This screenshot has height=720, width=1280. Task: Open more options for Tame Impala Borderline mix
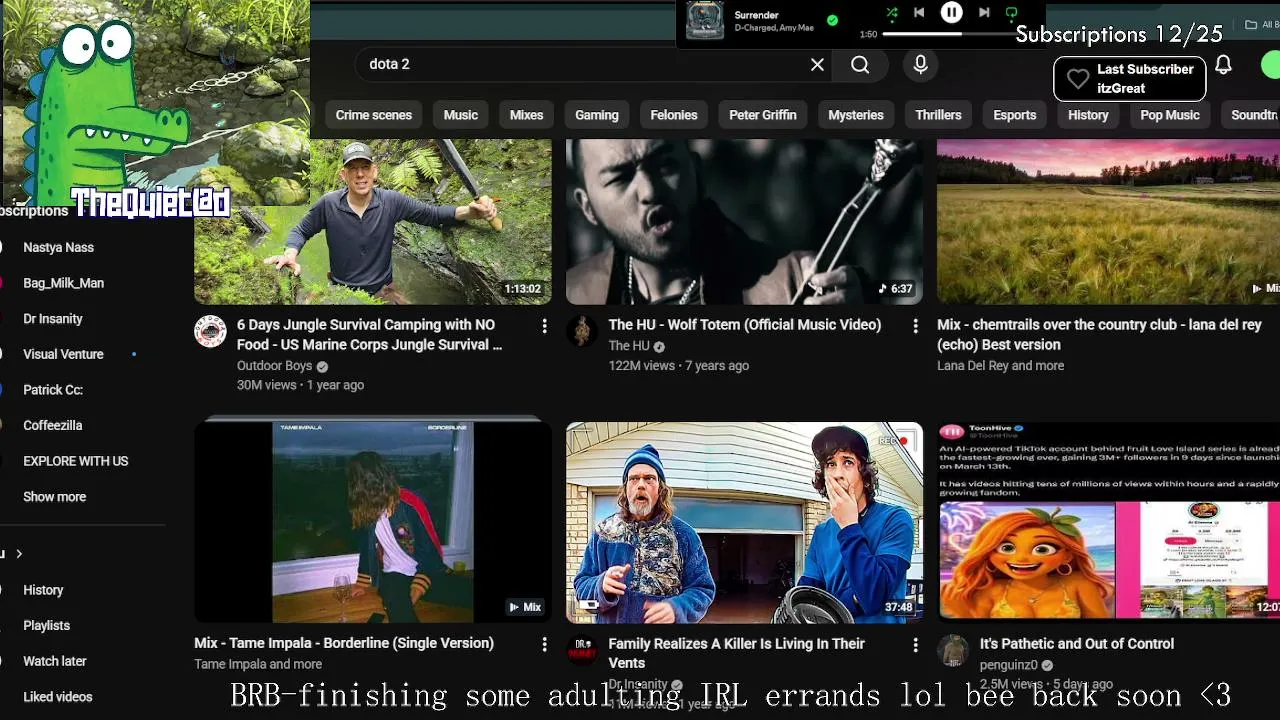pyautogui.click(x=544, y=645)
